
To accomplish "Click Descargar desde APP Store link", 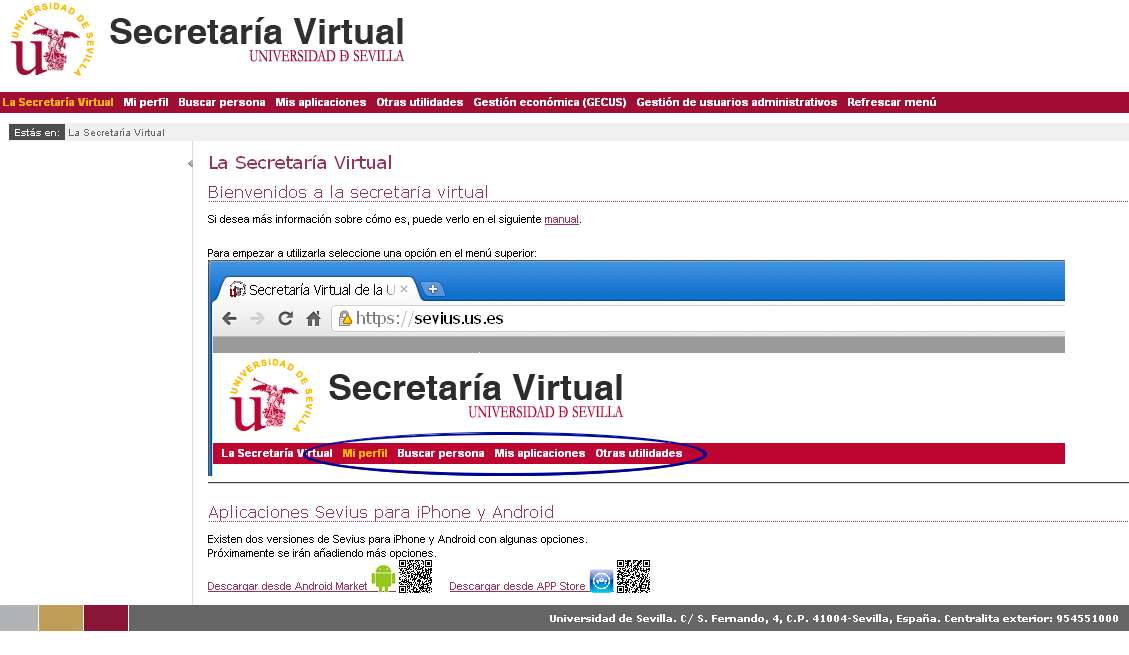I will point(517,586).
